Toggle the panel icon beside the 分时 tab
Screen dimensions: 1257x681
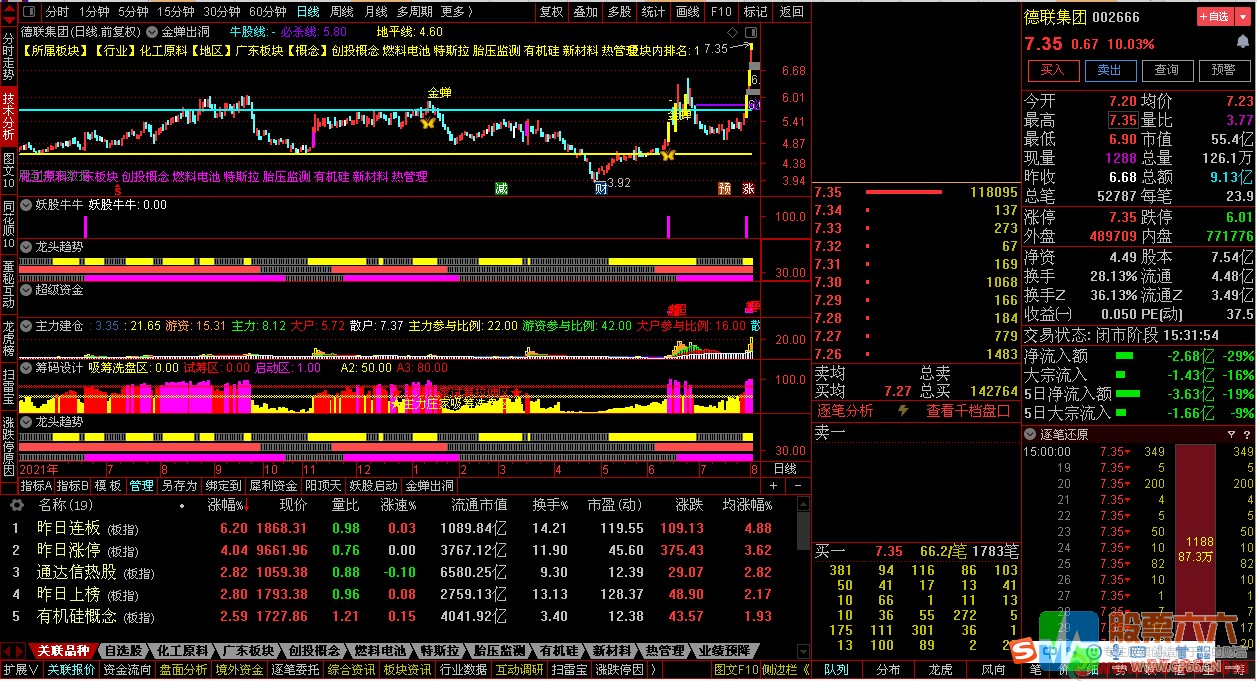click(29, 12)
